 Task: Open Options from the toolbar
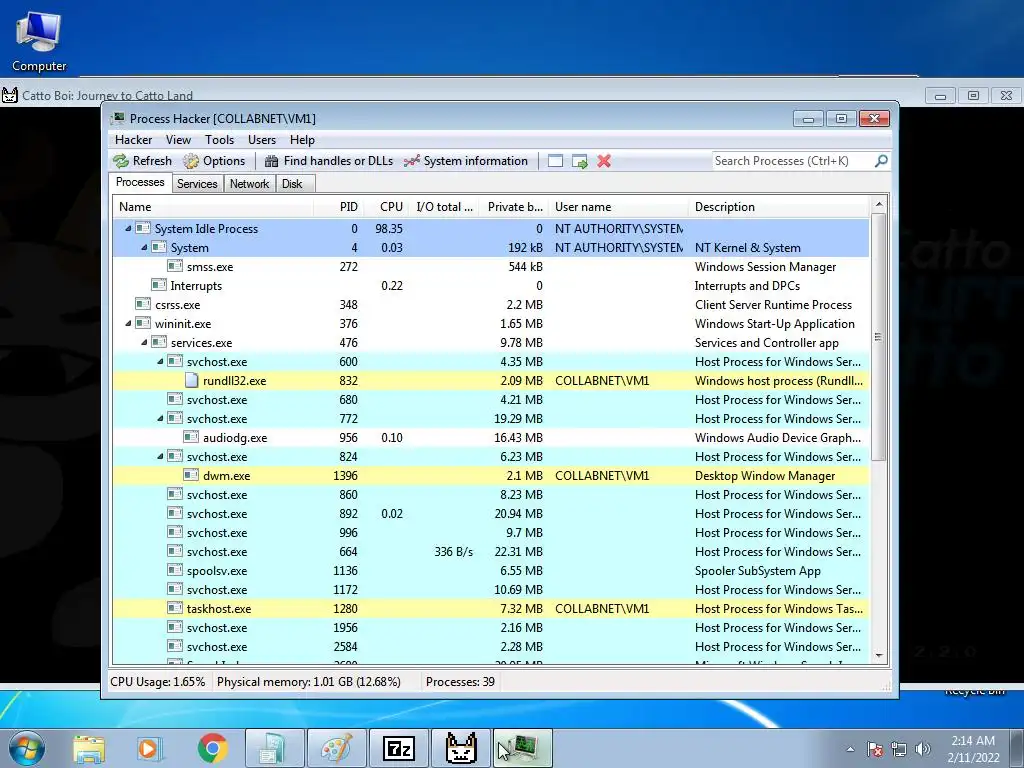pos(214,161)
